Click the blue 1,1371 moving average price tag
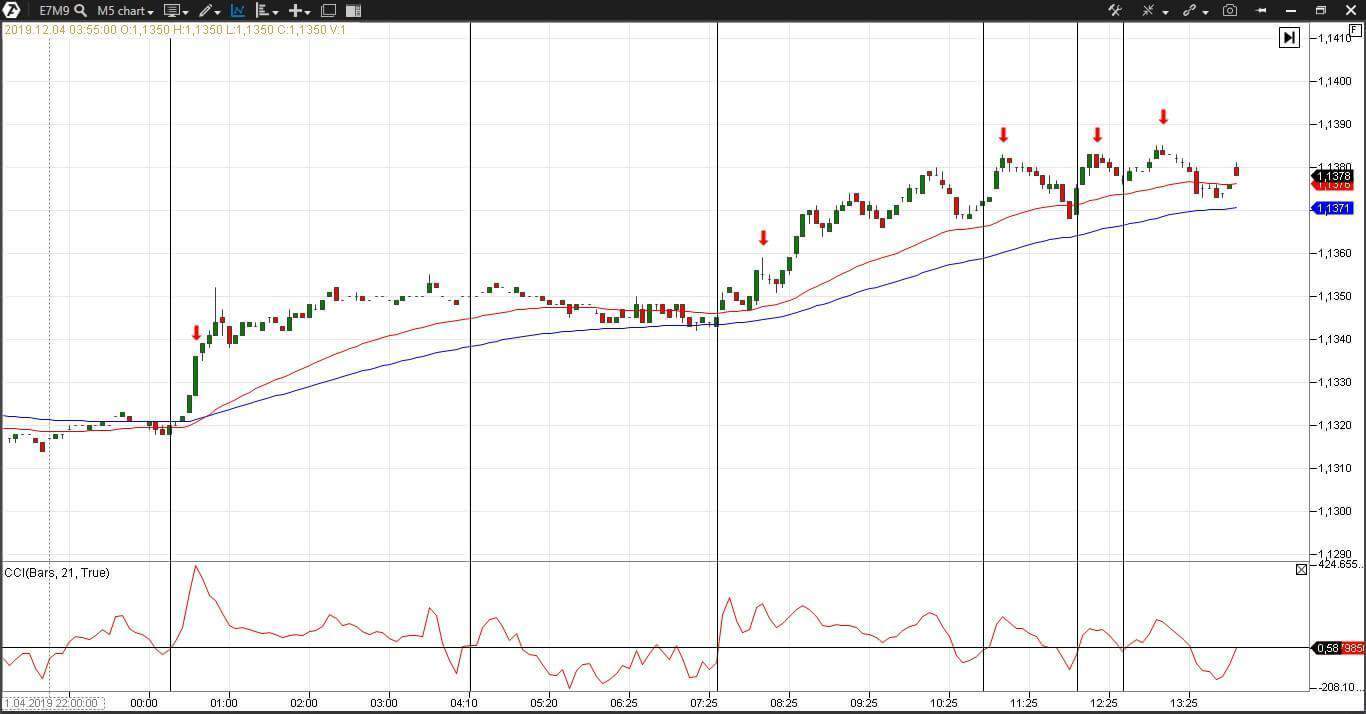The width and height of the screenshot is (1366, 714). [1333, 208]
